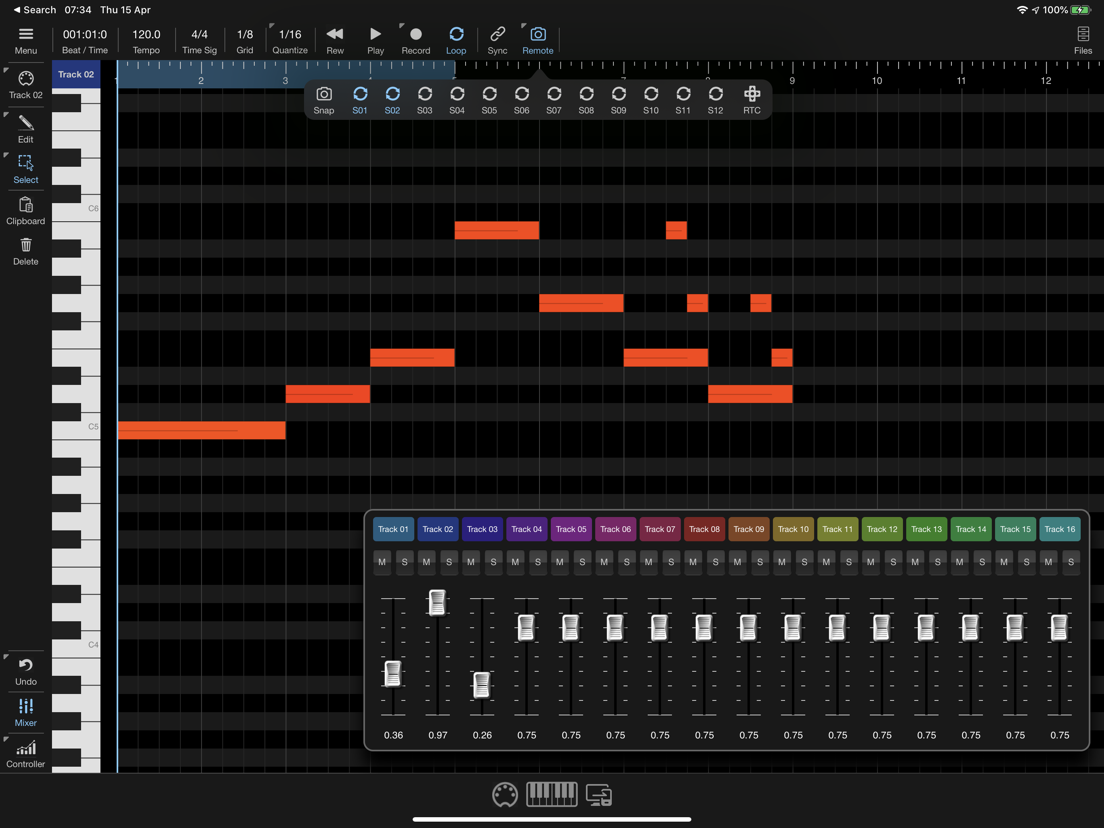Viewport: 1104px width, 828px height.
Task: Open the screen/device view icon at bottom
Action: [x=599, y=795]
